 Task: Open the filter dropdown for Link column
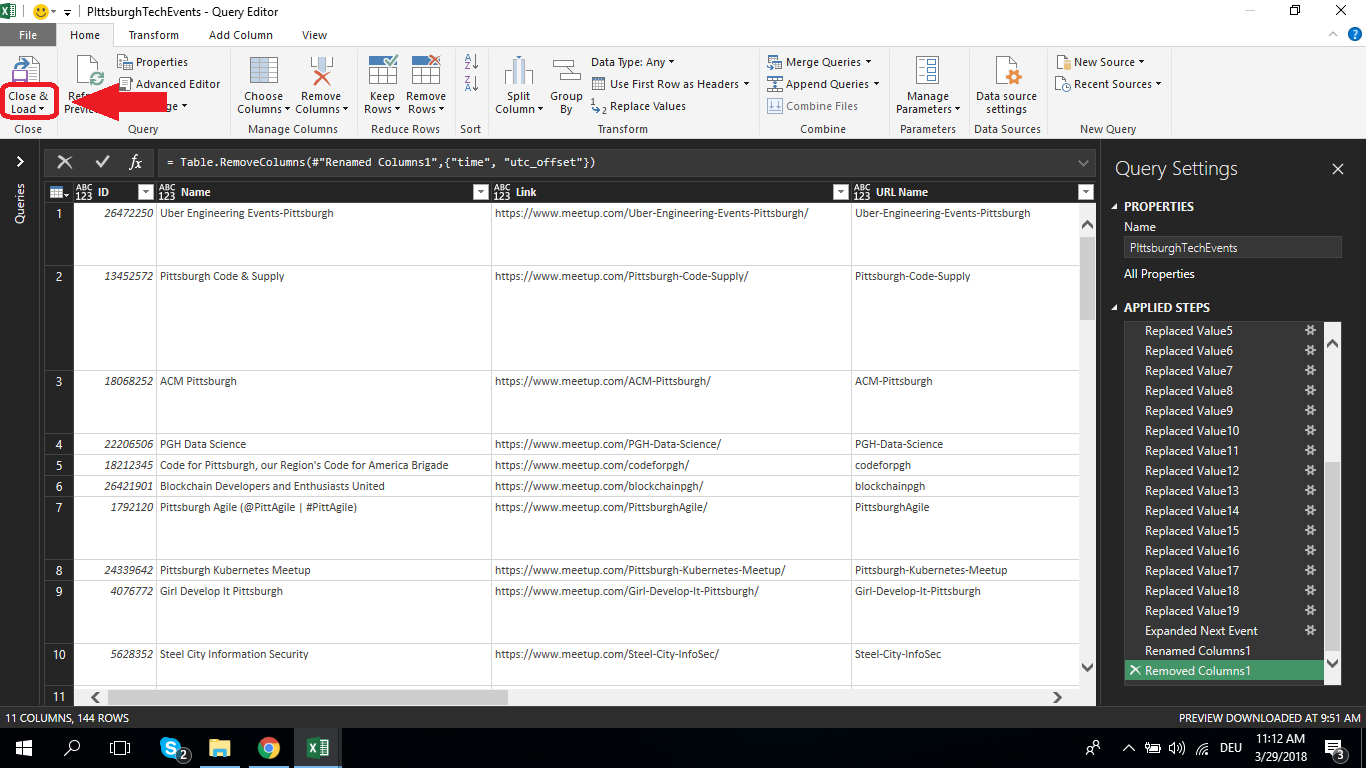pos(840,192)
